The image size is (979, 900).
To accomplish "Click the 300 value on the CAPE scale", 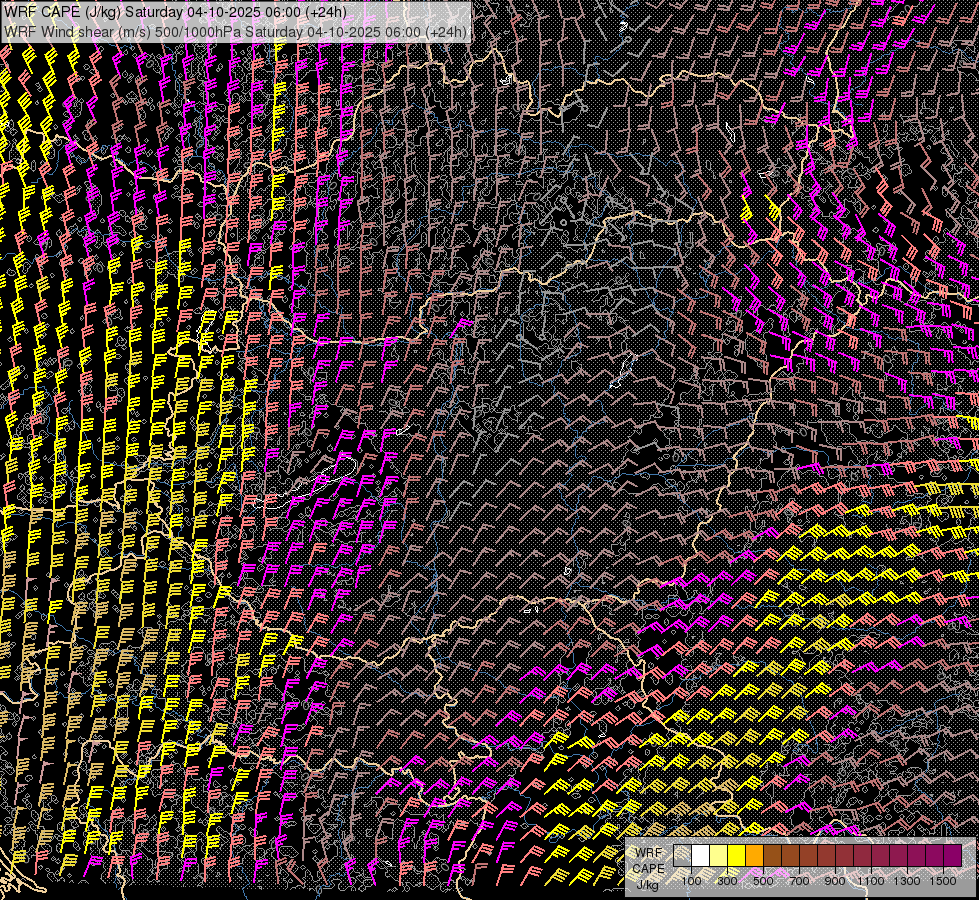I will pos(727,881).
